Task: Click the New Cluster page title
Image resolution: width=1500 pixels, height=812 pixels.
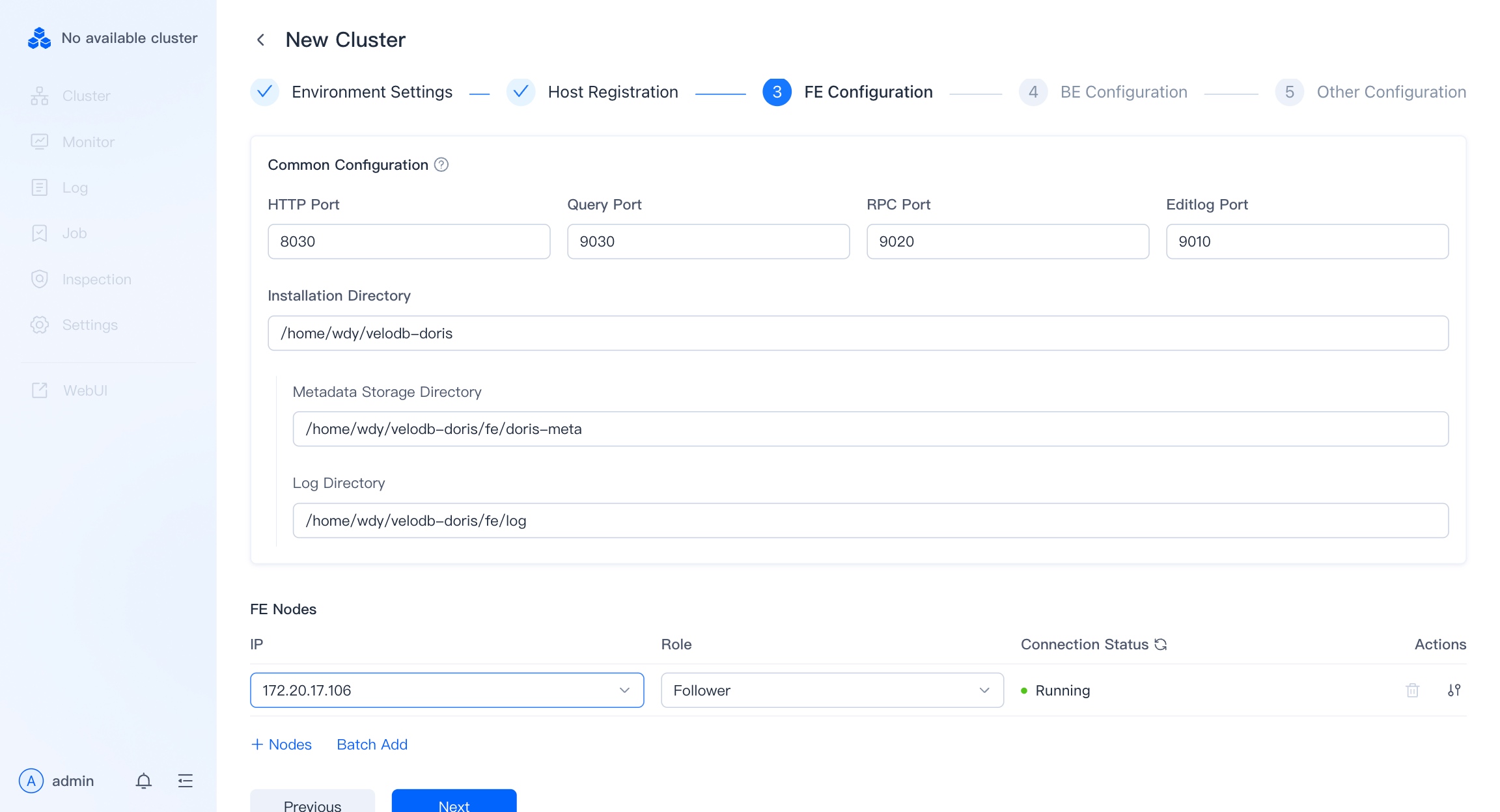Action: point(346,40)
